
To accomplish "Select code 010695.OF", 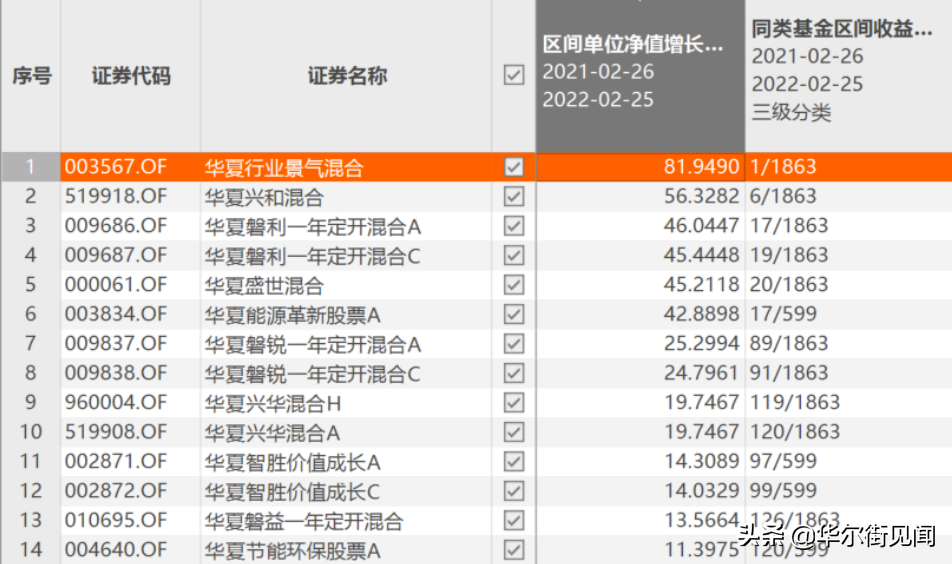I will coord(115,520).
